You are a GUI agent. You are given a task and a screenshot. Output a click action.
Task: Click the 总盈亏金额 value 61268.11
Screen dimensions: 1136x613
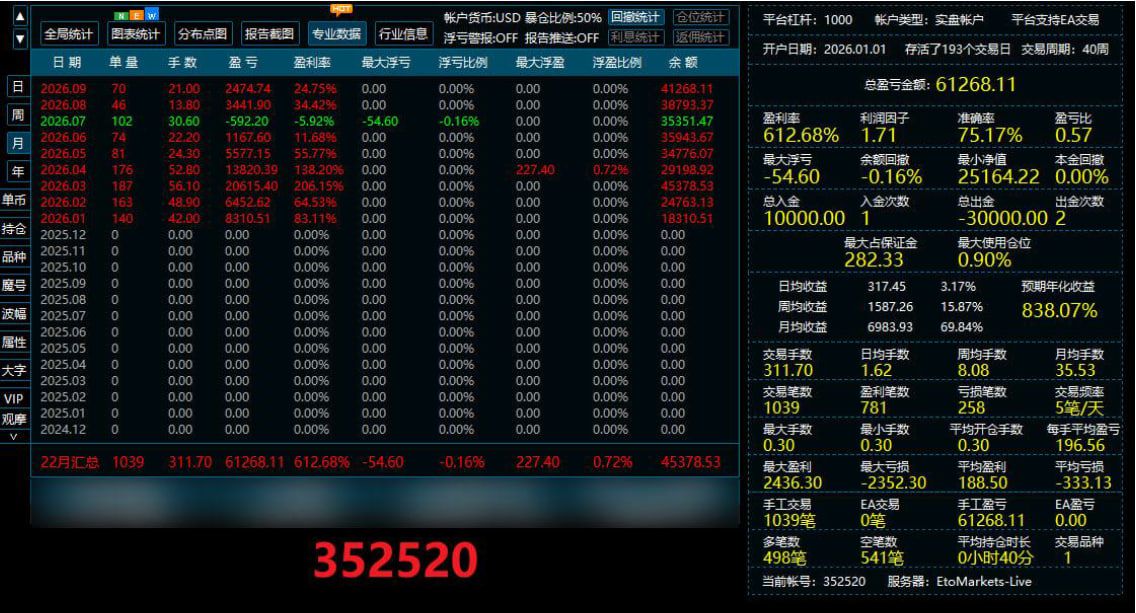(x=975, y=85)
